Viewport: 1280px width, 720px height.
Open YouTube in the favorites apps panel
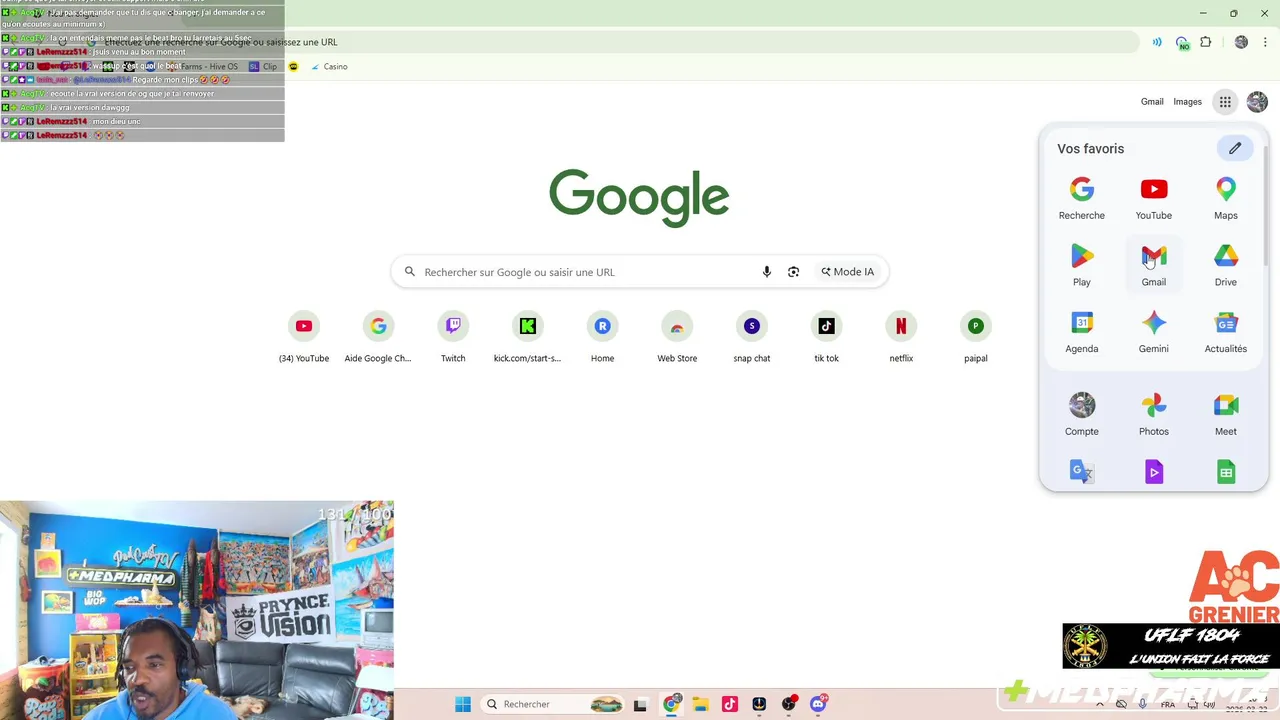click(x=1153, y=199)
